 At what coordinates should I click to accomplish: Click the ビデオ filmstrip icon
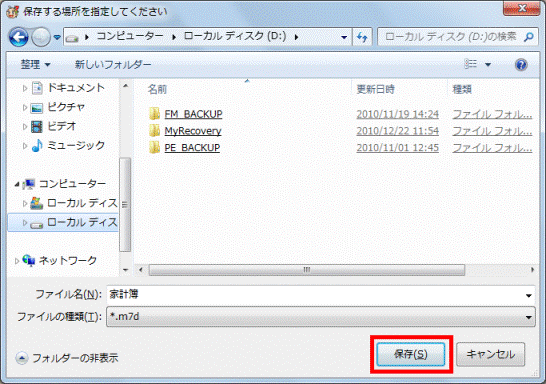coord(37,127)
